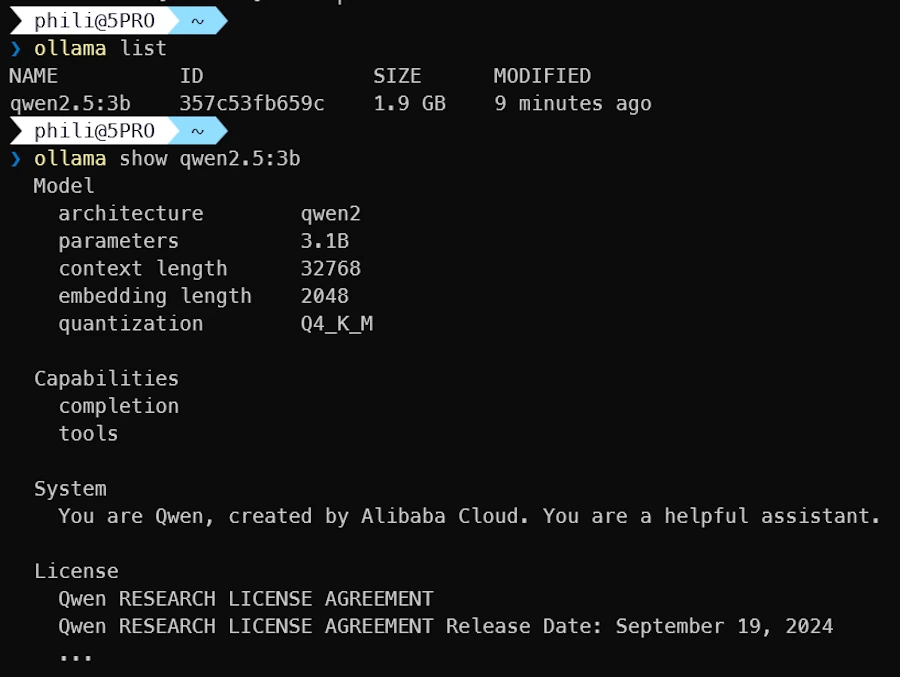Click the "9 minutes ago" modified time
This screenshot has width=900, height=677.
[572, 103]
